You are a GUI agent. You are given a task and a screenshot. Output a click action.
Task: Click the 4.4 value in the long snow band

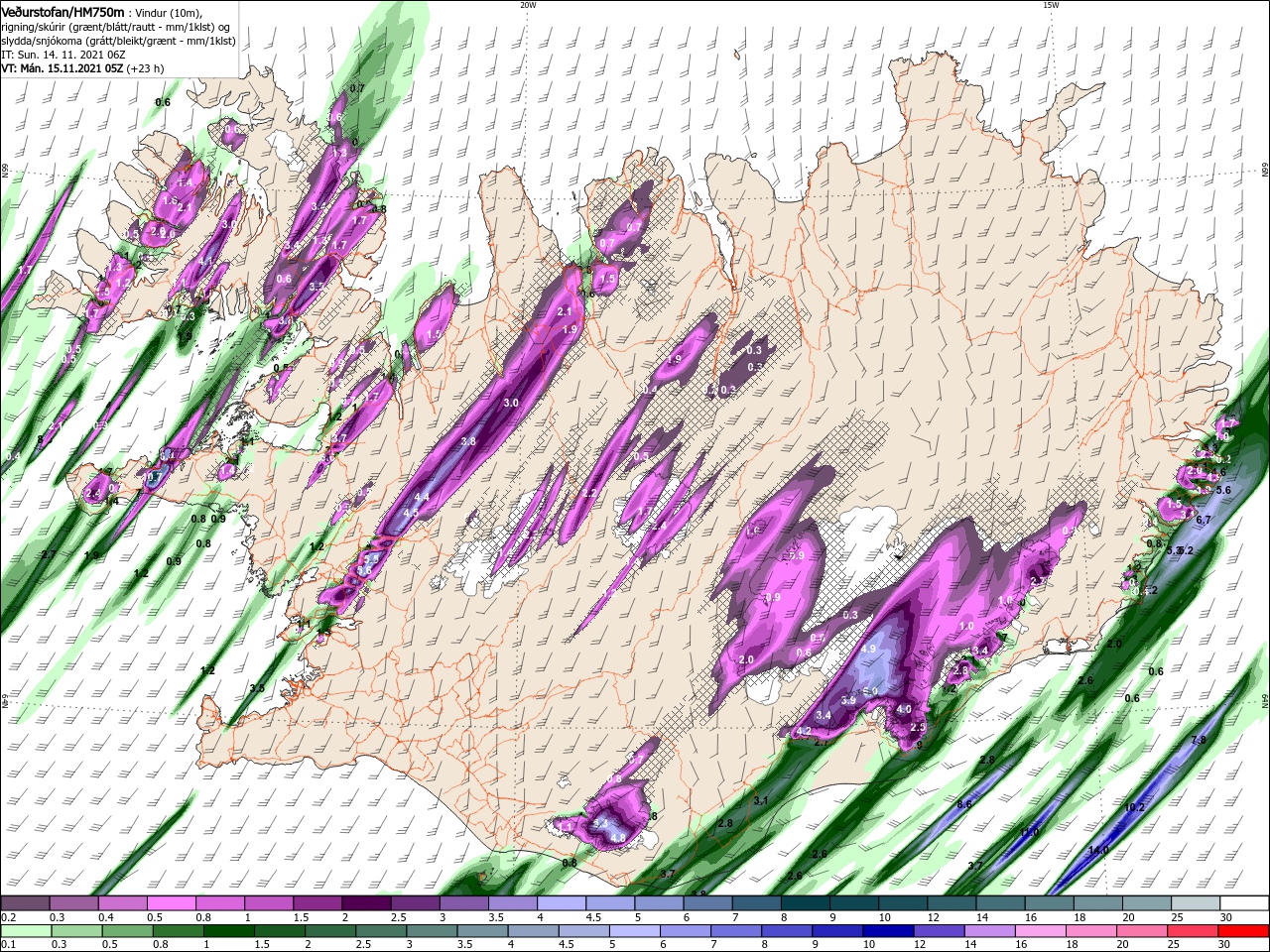422,497
